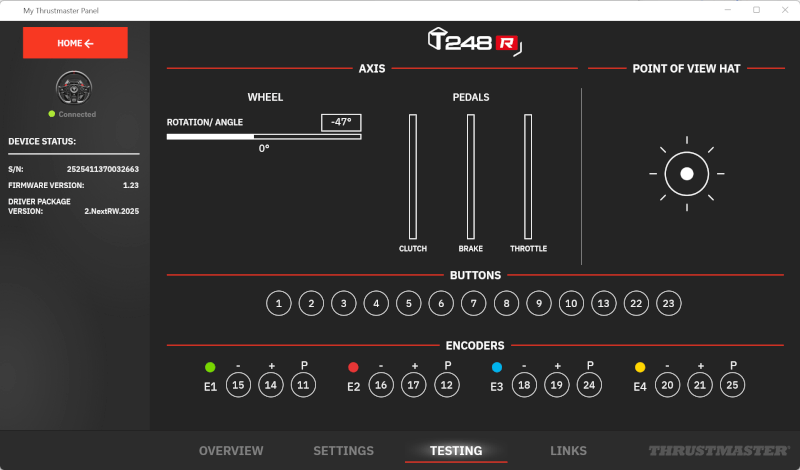
Task: Click button indicator 7
Action: tap(473, 304)
